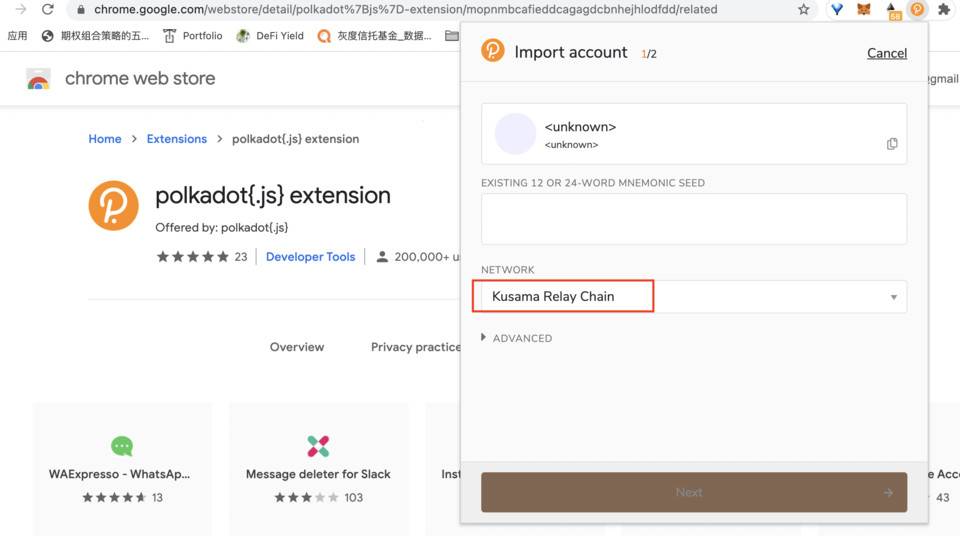The image size is (960, 540).
Task: Click the chrome web store logo
Action: (38, 79)
